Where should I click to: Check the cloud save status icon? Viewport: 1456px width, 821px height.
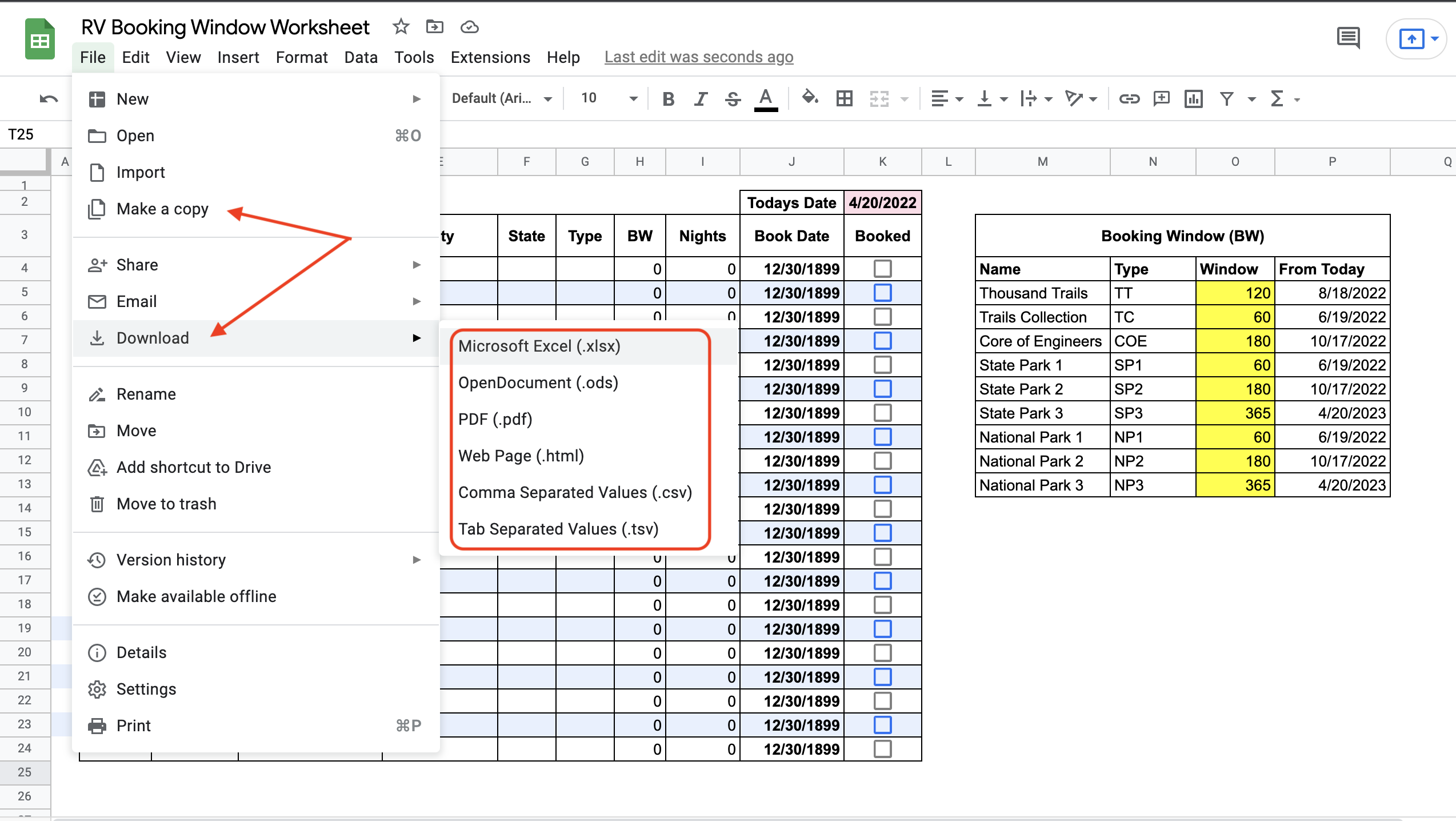pos(469,26)
